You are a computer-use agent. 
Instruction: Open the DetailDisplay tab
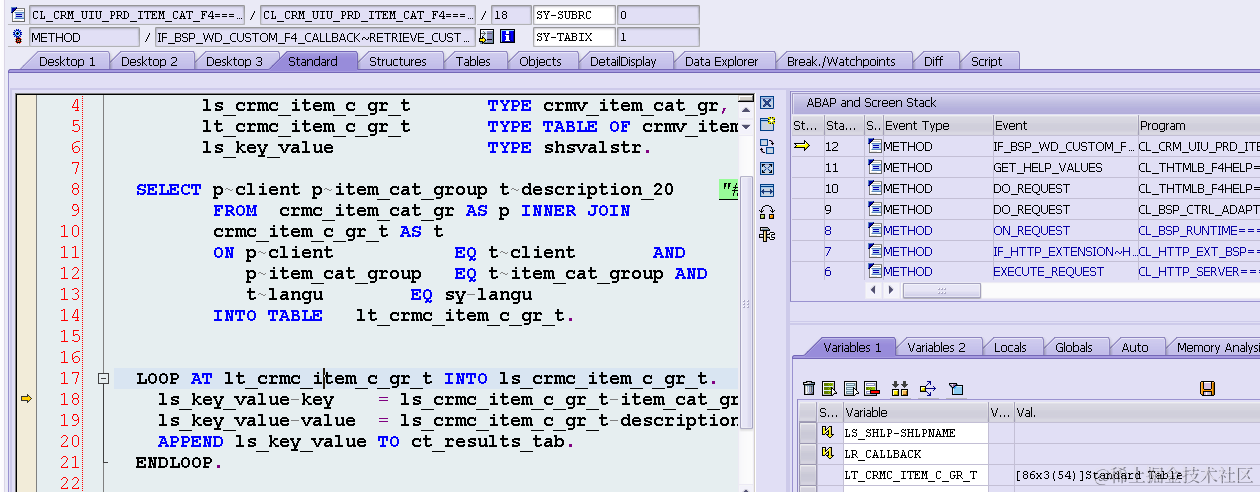pos(623,61)
